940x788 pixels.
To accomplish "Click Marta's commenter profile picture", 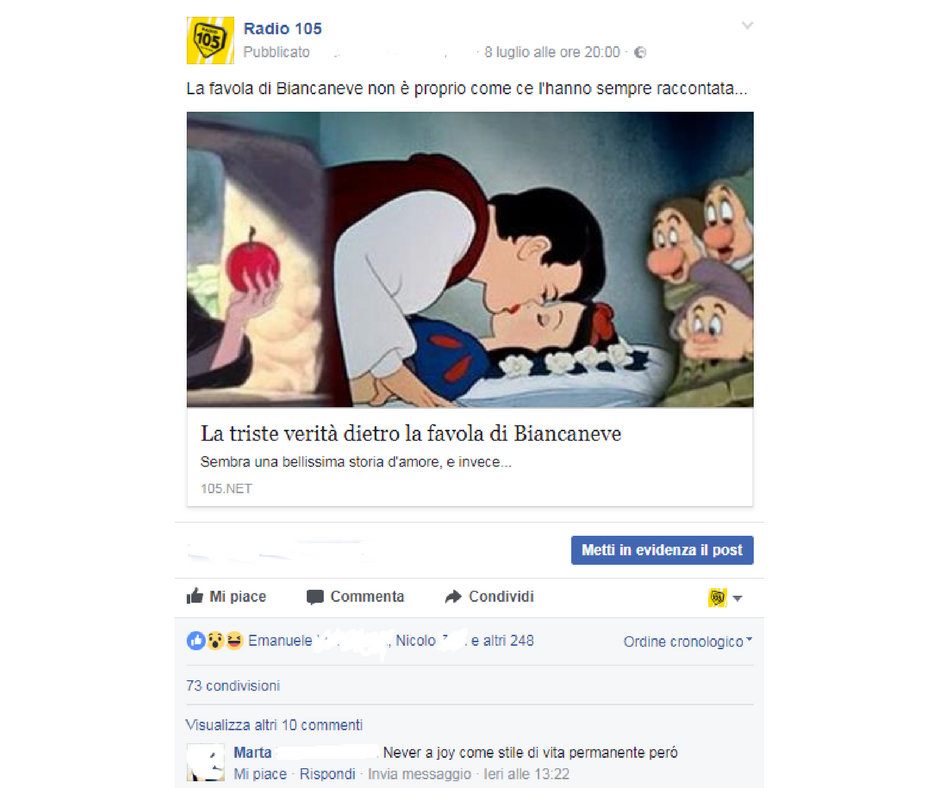I will [206, 762].
